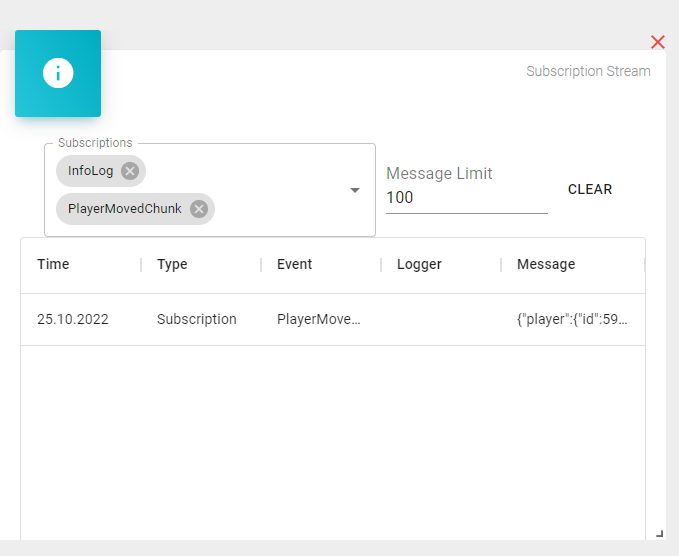Select the 25.10.2022 row time cell
679x556 pixels.
point(73,320)
